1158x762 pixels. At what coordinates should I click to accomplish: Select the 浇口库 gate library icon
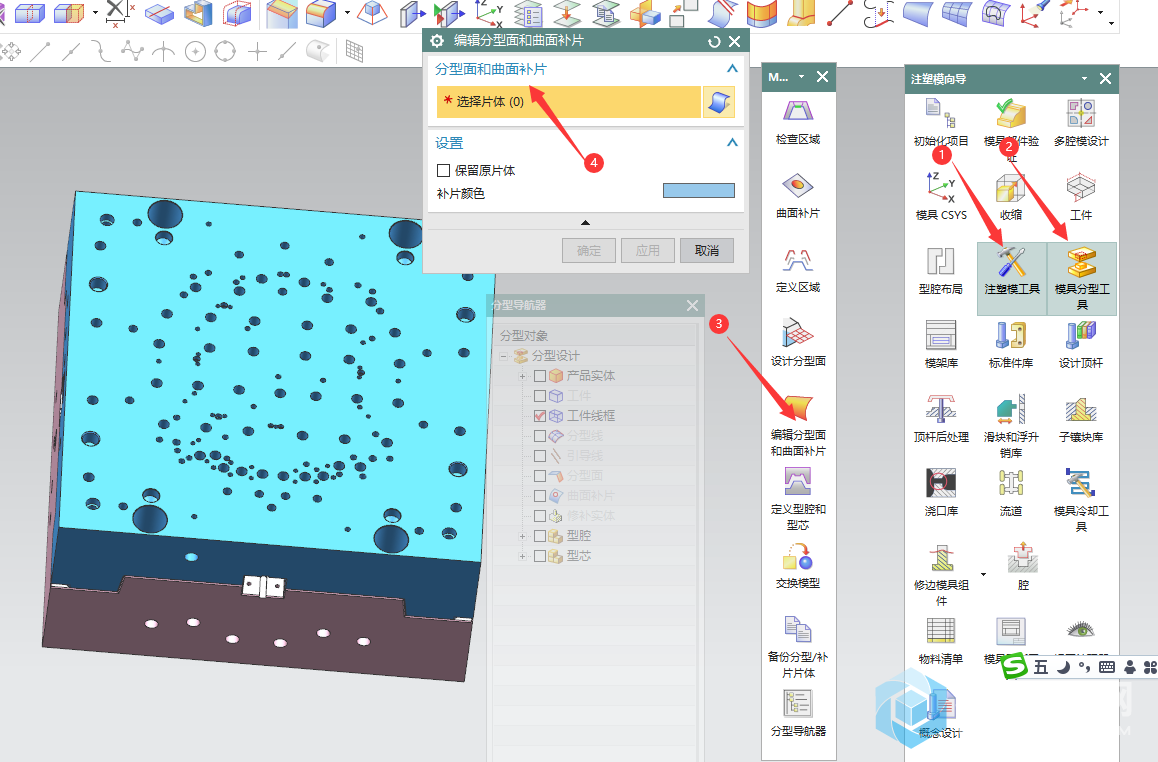tap(941, 484)
